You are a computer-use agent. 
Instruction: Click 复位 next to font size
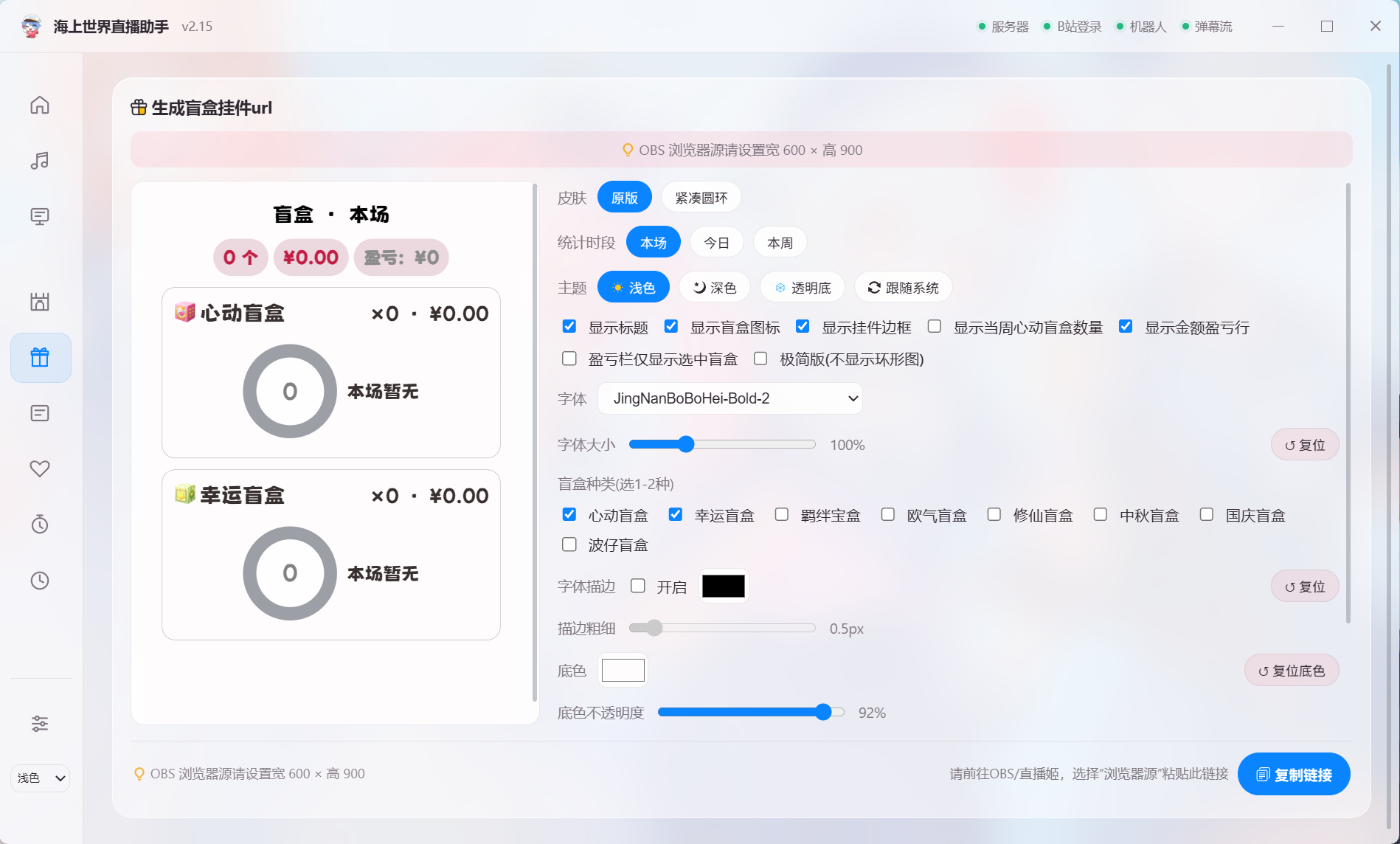tap(1305, 444)
